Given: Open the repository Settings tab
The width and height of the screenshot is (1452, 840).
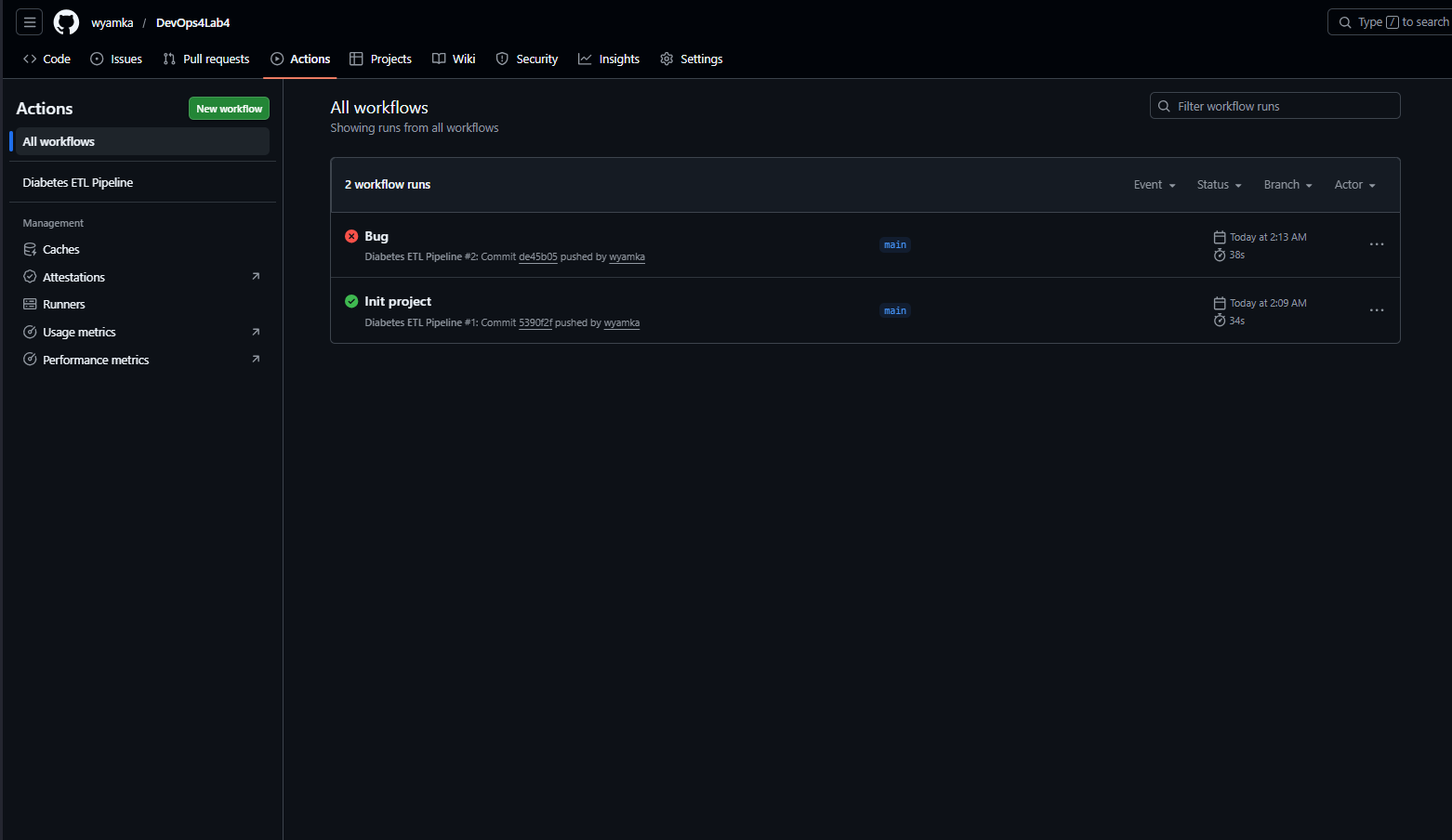Looking at the screenshot, I should (692, 59).
